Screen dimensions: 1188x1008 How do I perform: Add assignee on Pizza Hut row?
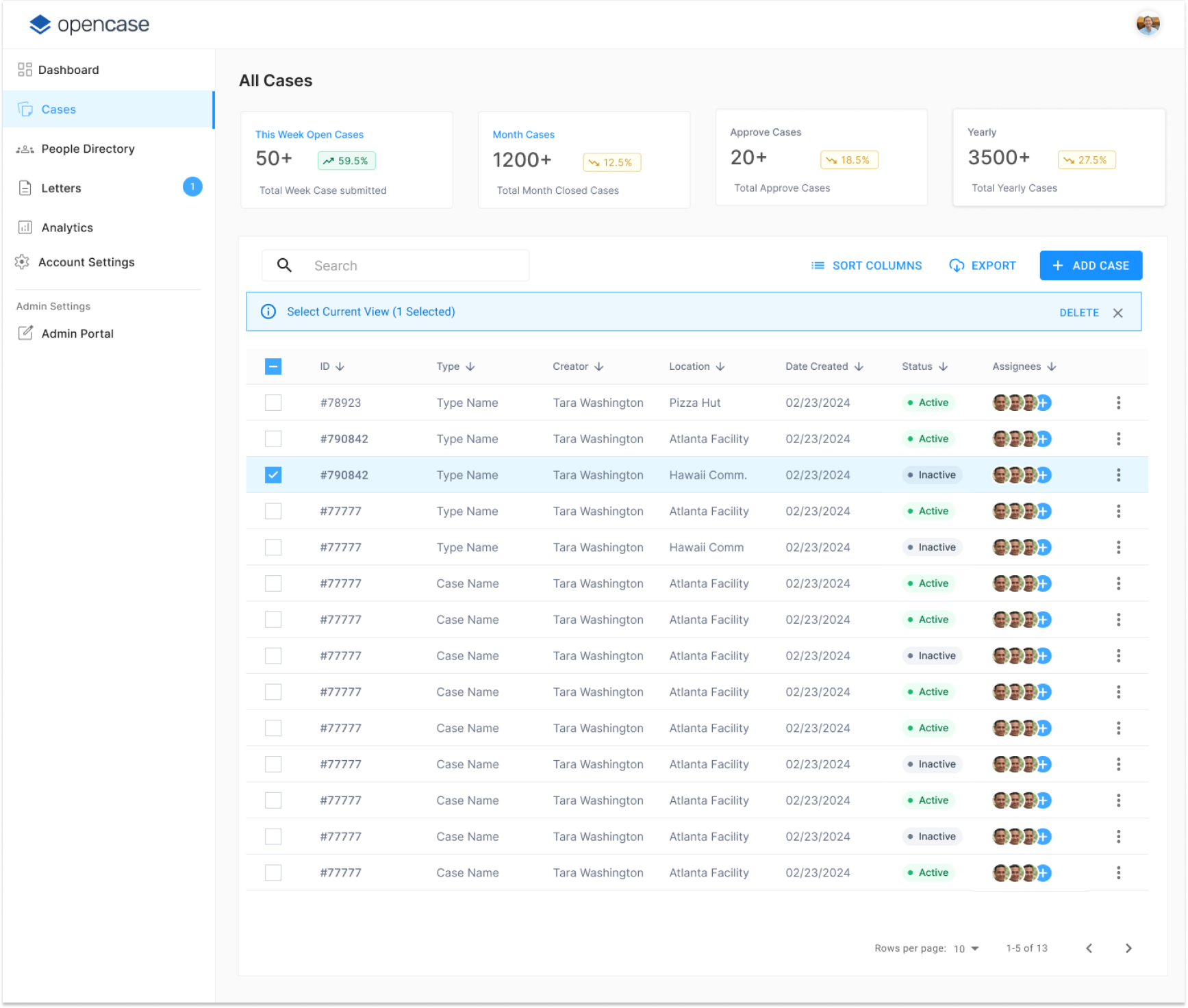pyautogui.click(x=1044, y=403)
